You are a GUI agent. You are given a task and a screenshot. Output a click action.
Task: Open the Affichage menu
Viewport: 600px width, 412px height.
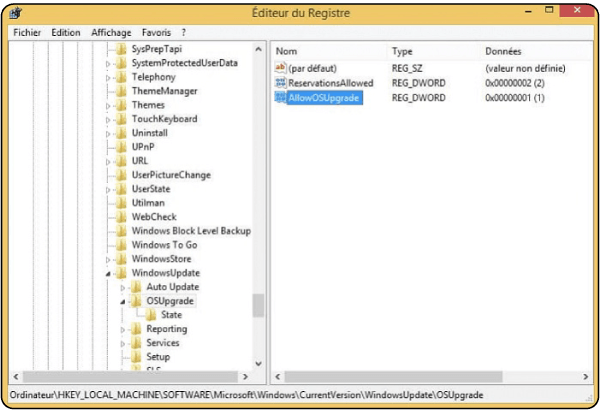[x=111, y=33]
